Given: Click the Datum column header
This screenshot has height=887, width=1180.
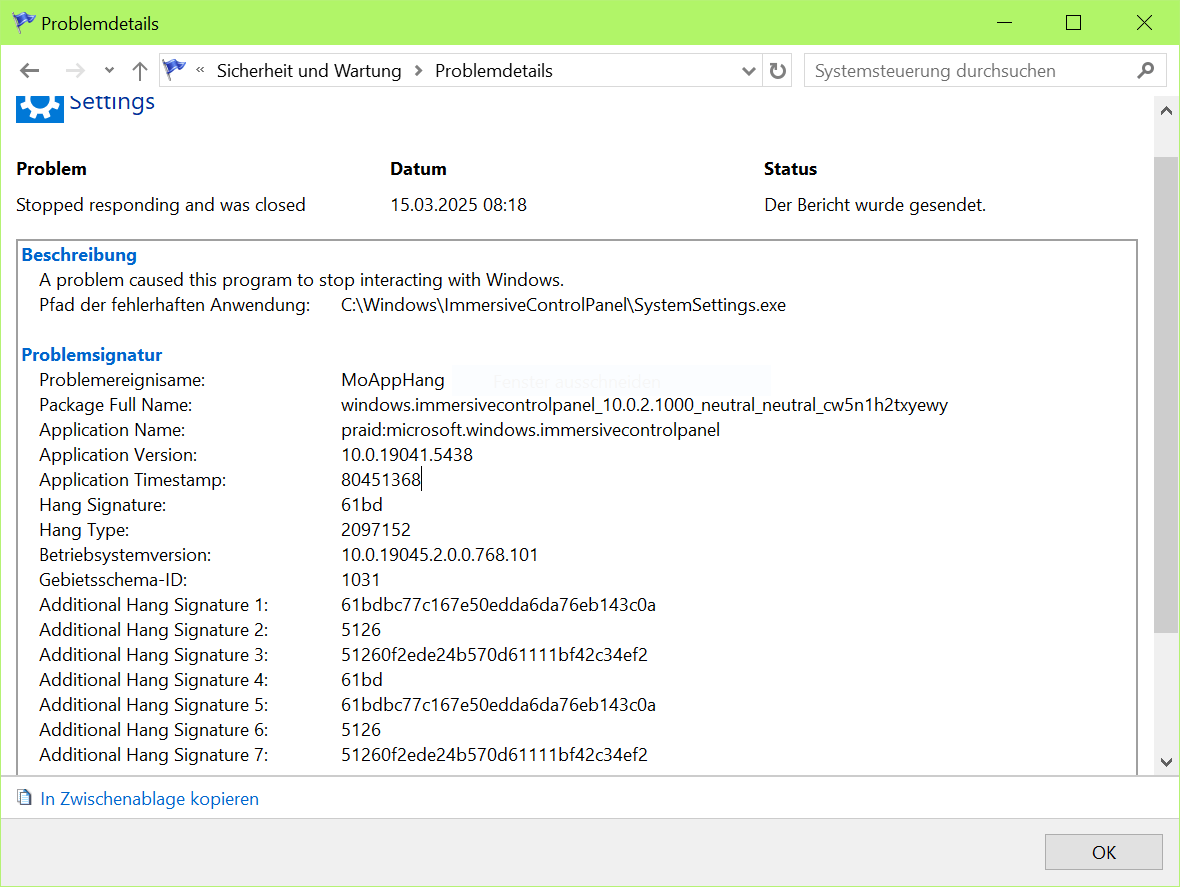Looking at the screenshot, I should pyautogui.click(x=418, y=169).
